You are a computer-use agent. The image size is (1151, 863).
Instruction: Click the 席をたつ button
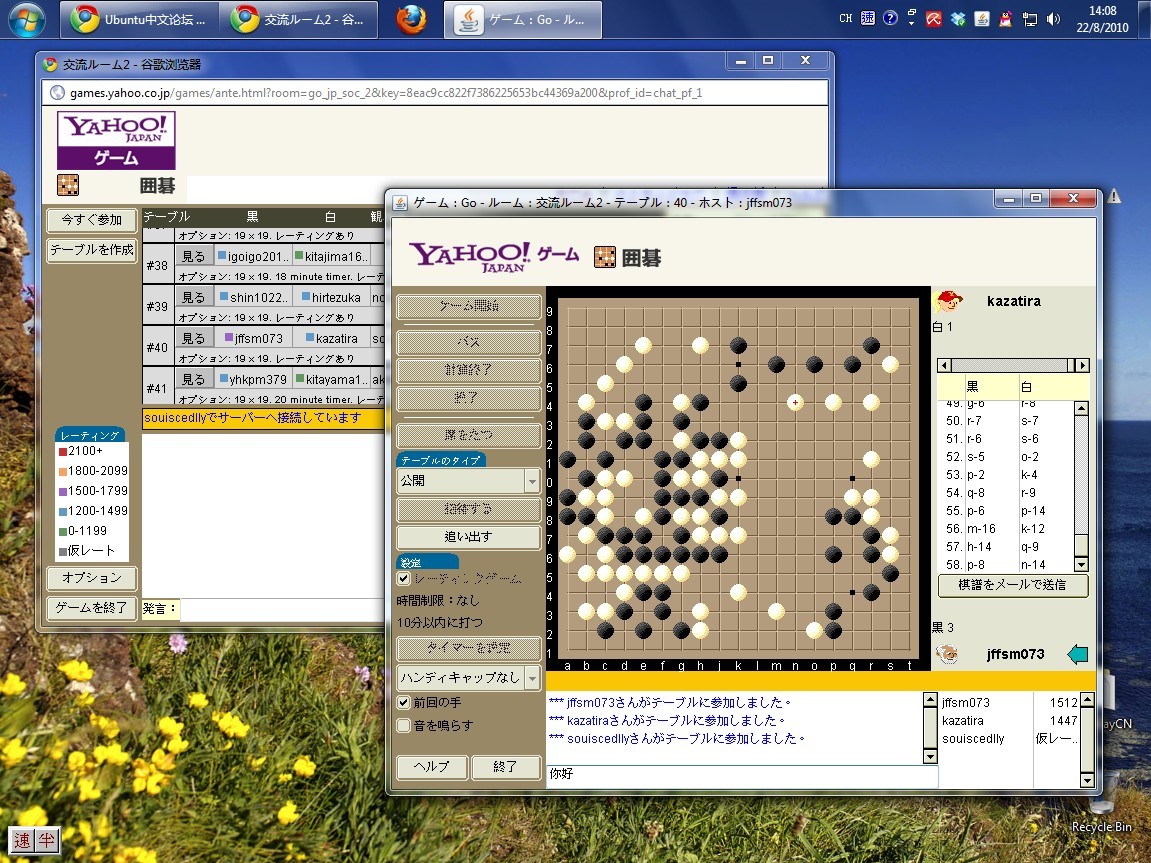point(469,435)
